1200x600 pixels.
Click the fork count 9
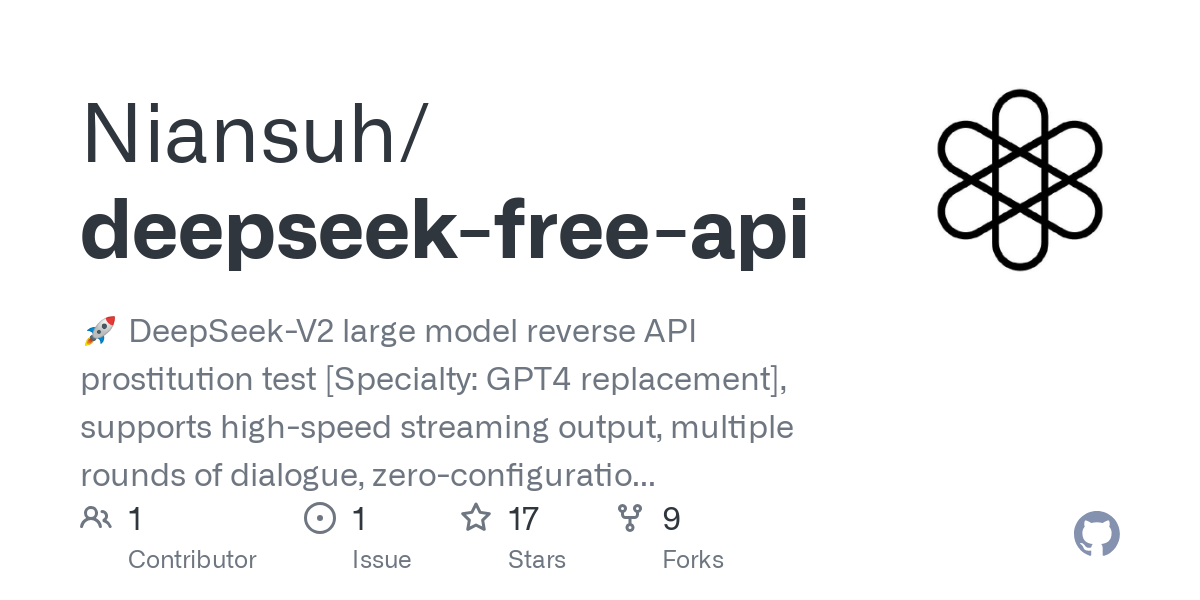pos(671,519)
